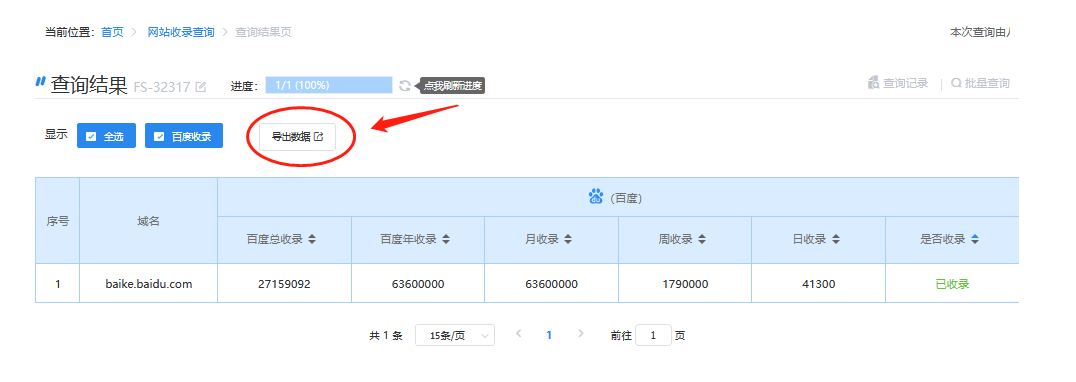Screen dimensions: 1076x382
Task: Click the 1790000 weekly index value
Action: click(x=685, y=284)
